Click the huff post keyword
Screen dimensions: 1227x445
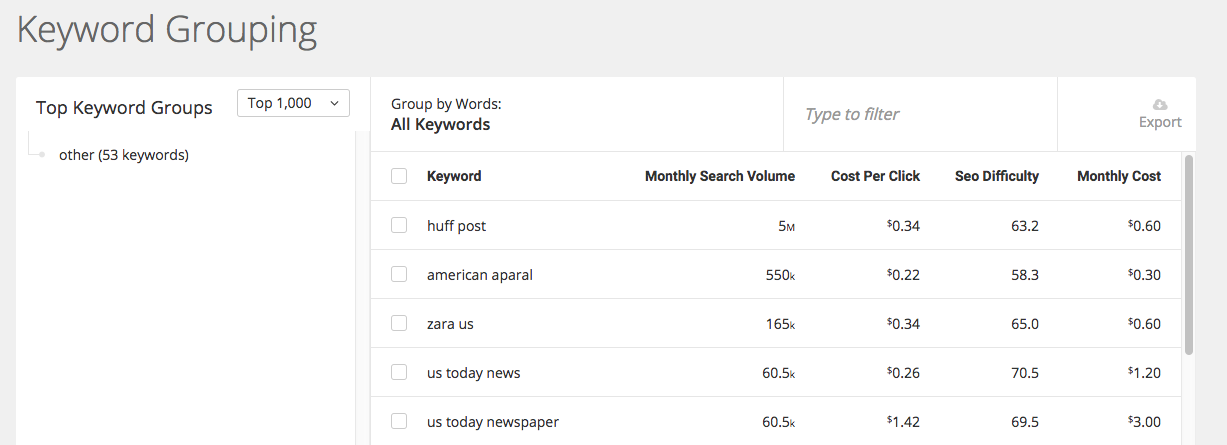[x=456, y=226]
